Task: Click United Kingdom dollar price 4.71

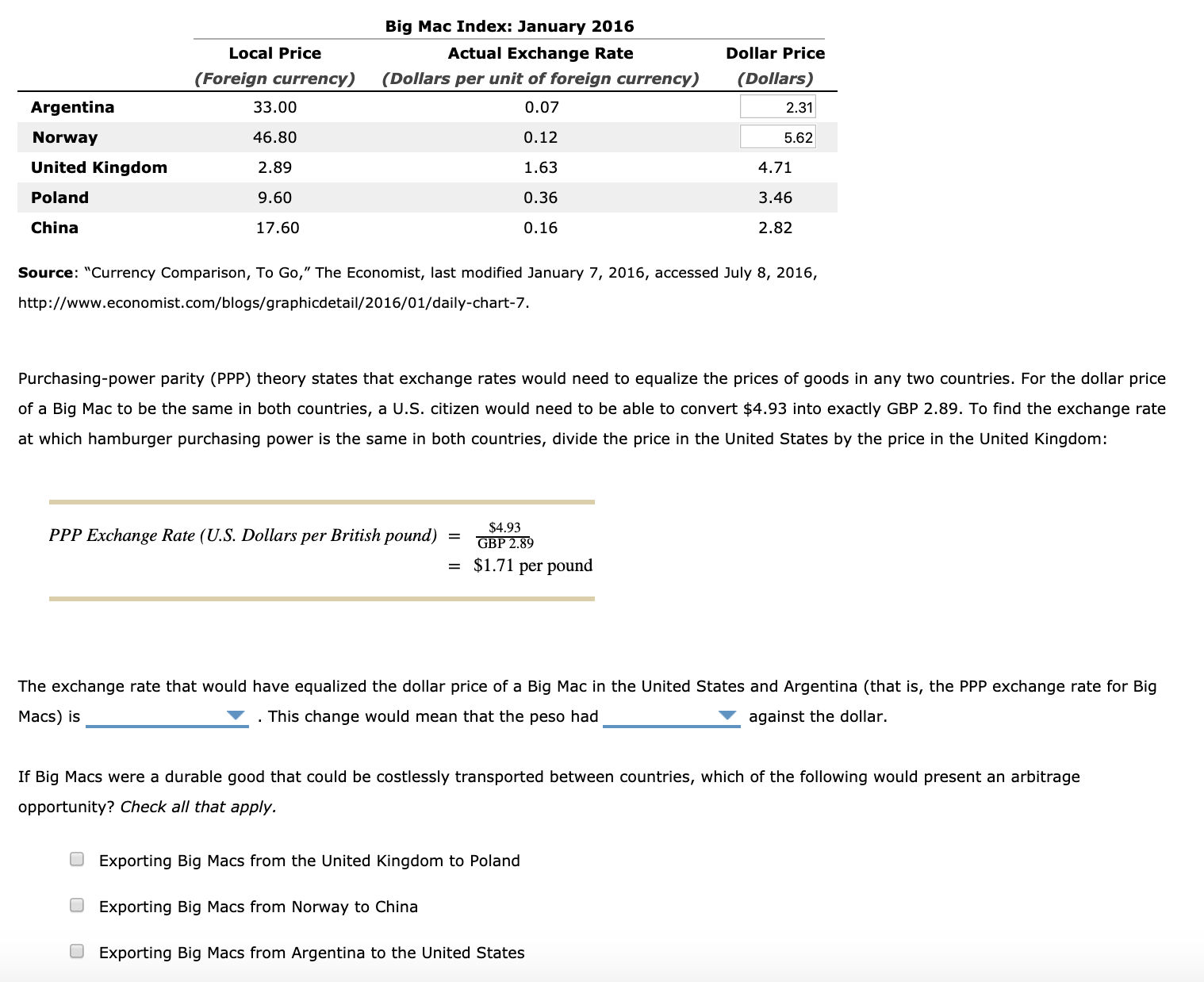Action: pos(775,167)
